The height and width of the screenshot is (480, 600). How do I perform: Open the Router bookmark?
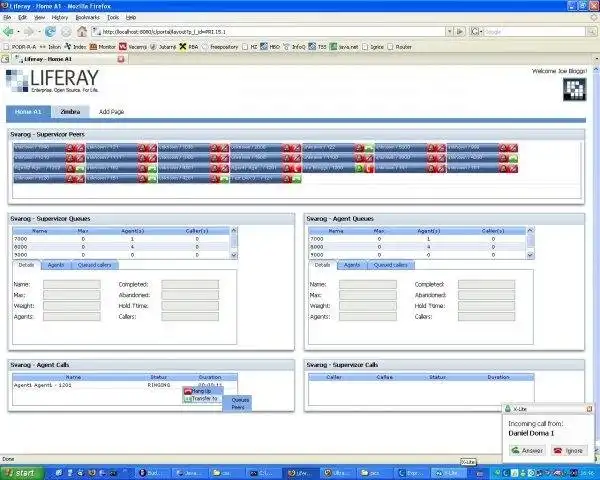coord(399,47)
